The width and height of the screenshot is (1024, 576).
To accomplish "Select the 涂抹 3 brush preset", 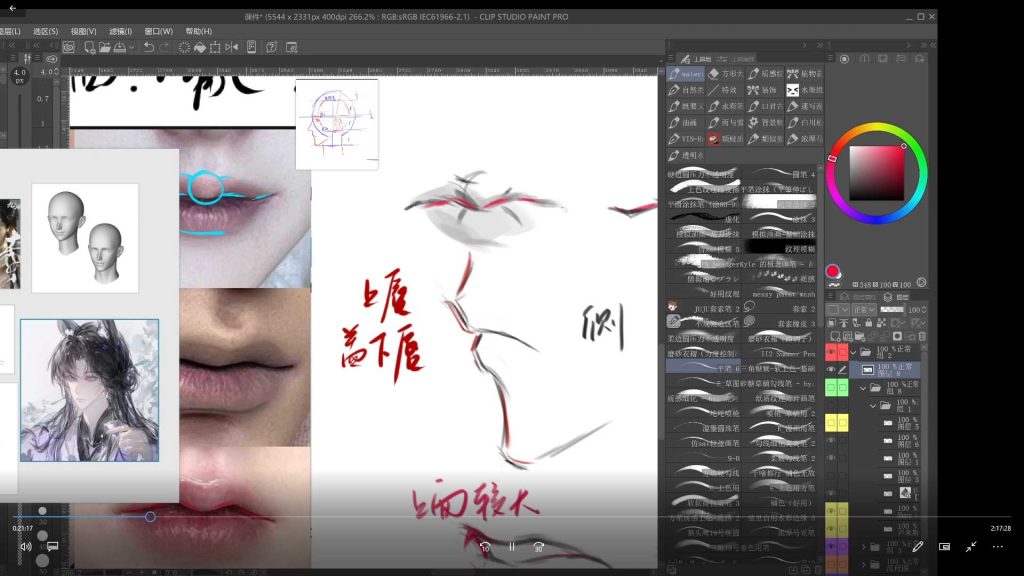I will 781,219.
